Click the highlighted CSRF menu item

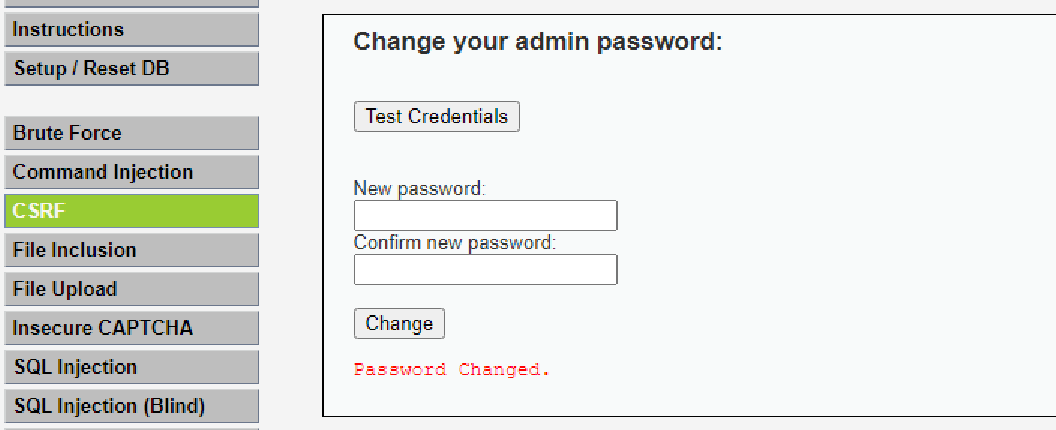(130, 211)
